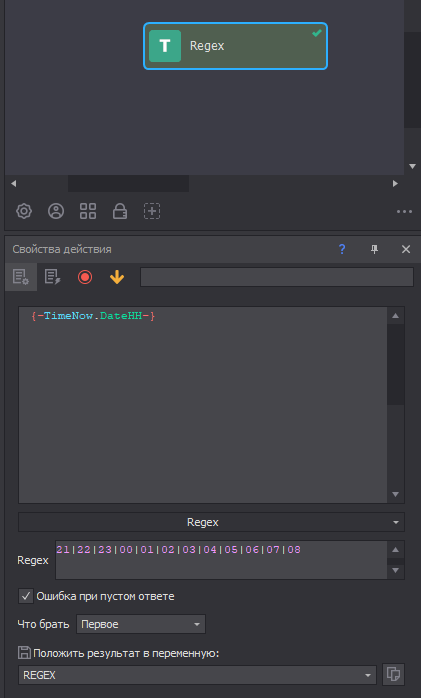Viewport: 421px width, 698px height.
Task: Click the orange down arrow icon
Action: click(117, 277)
